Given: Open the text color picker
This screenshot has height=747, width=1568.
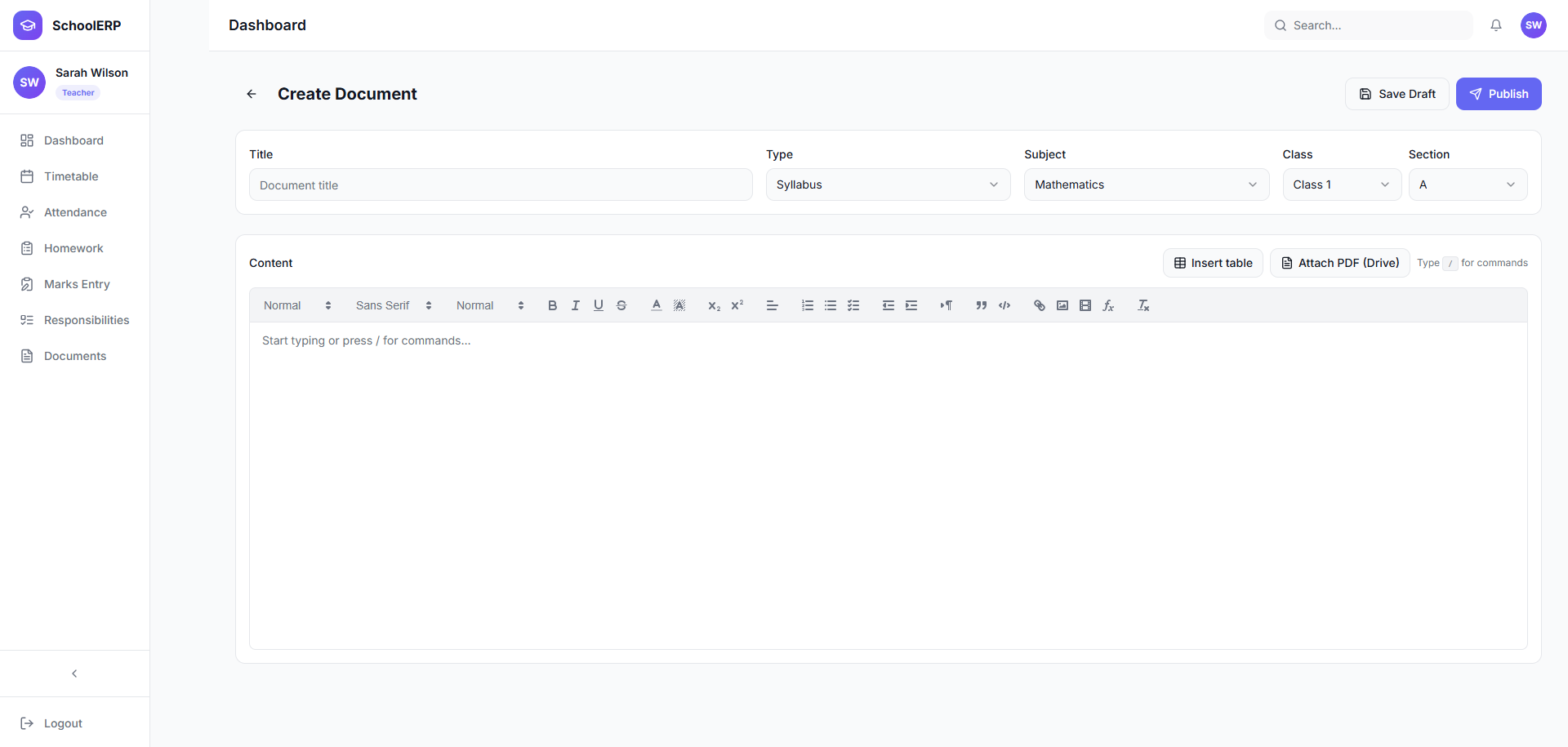Looking at the screenshot, I should (656, 305).
